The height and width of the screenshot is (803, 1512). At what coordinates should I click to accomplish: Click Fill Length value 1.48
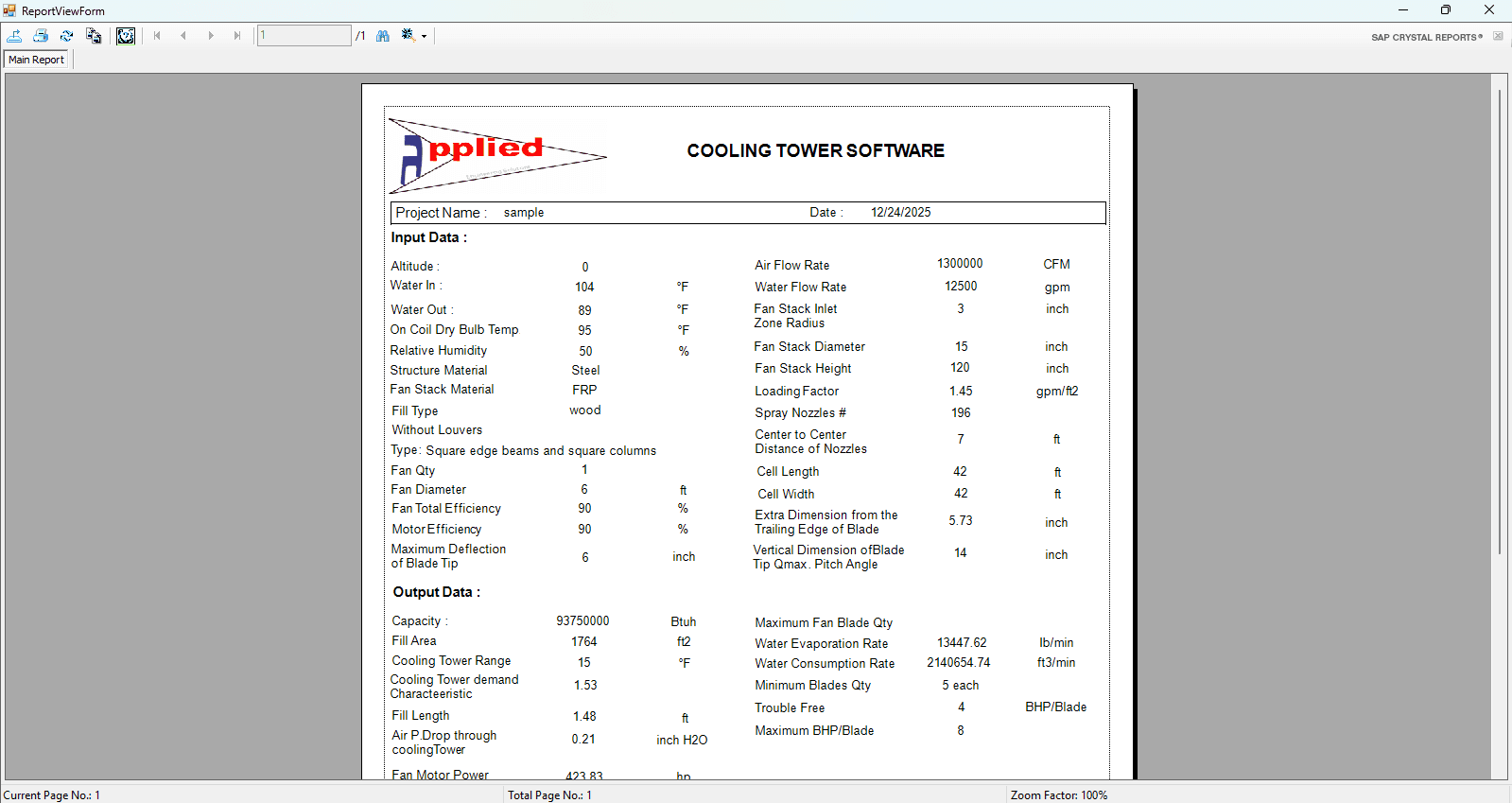click(x=584, y=717)
